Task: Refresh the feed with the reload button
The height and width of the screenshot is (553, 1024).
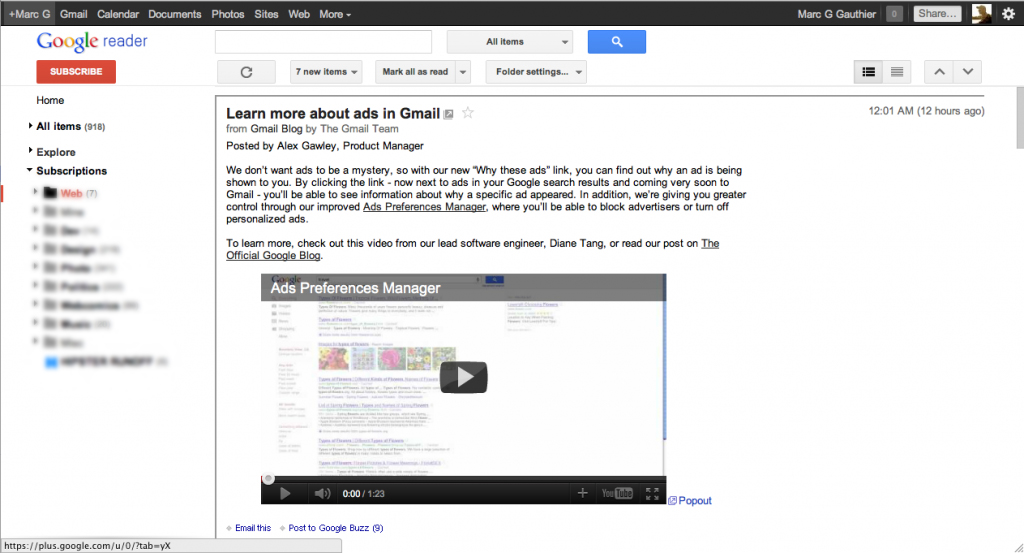Action: point(246,72)
